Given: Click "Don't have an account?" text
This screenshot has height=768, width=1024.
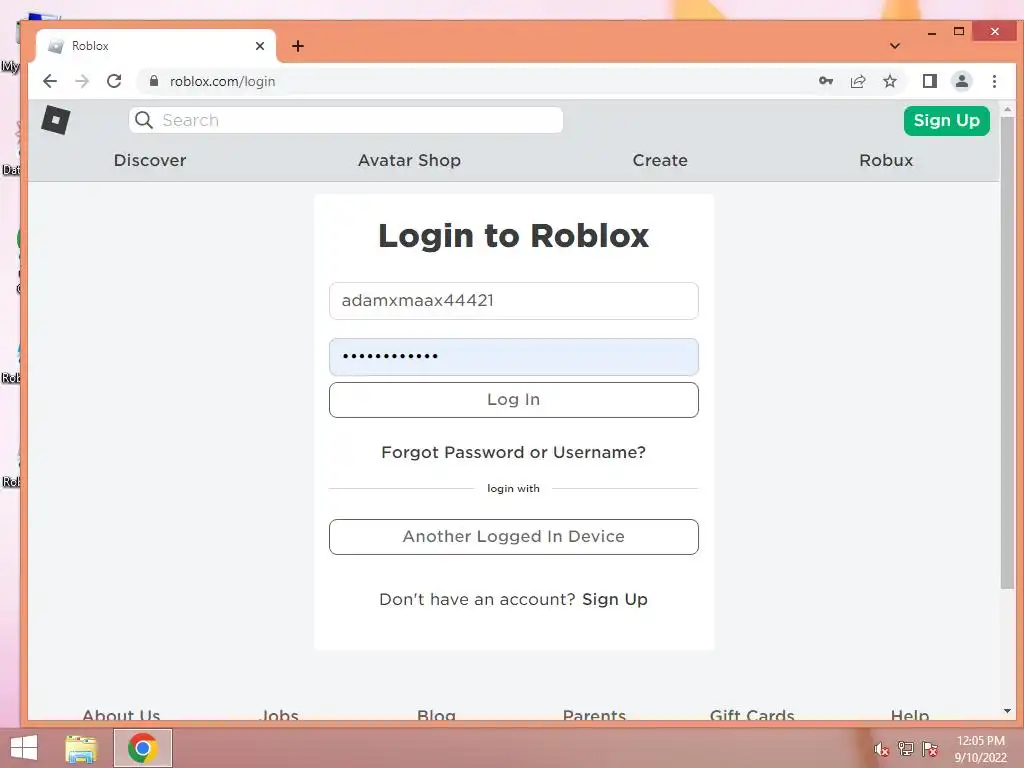Looking at the screenshot, I should 477,600.
